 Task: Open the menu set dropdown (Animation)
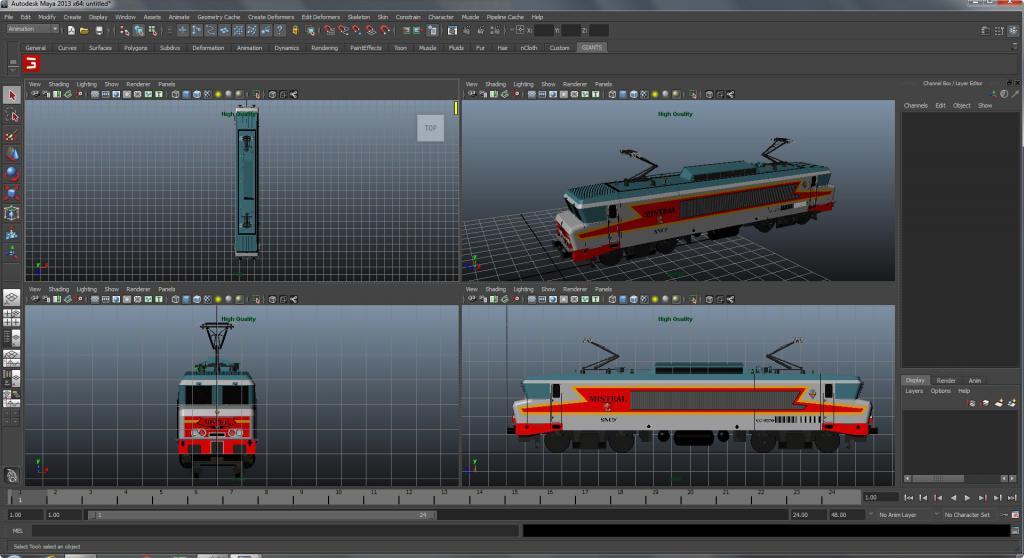32,29
